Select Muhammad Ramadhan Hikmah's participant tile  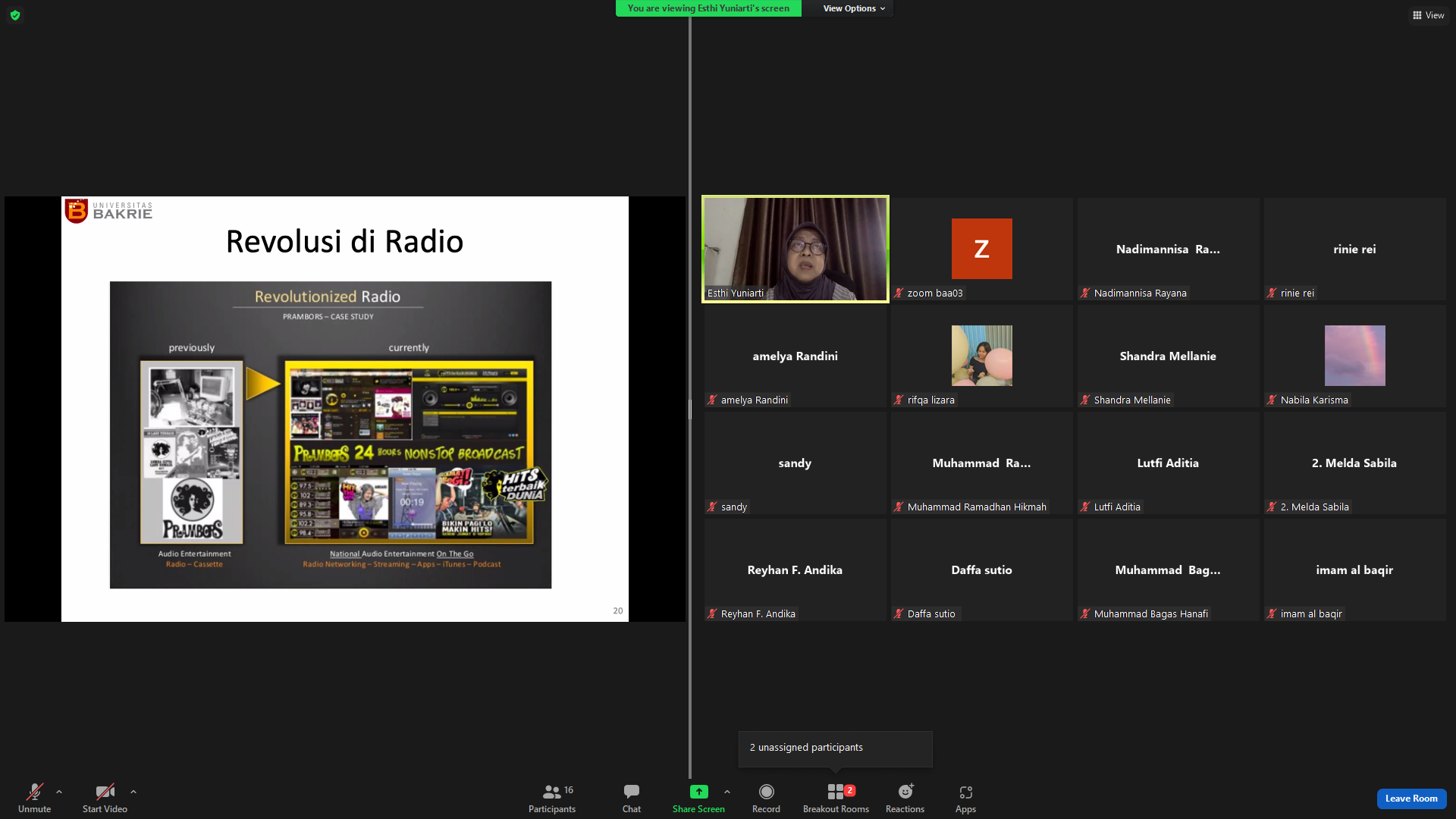click(981, 463)
